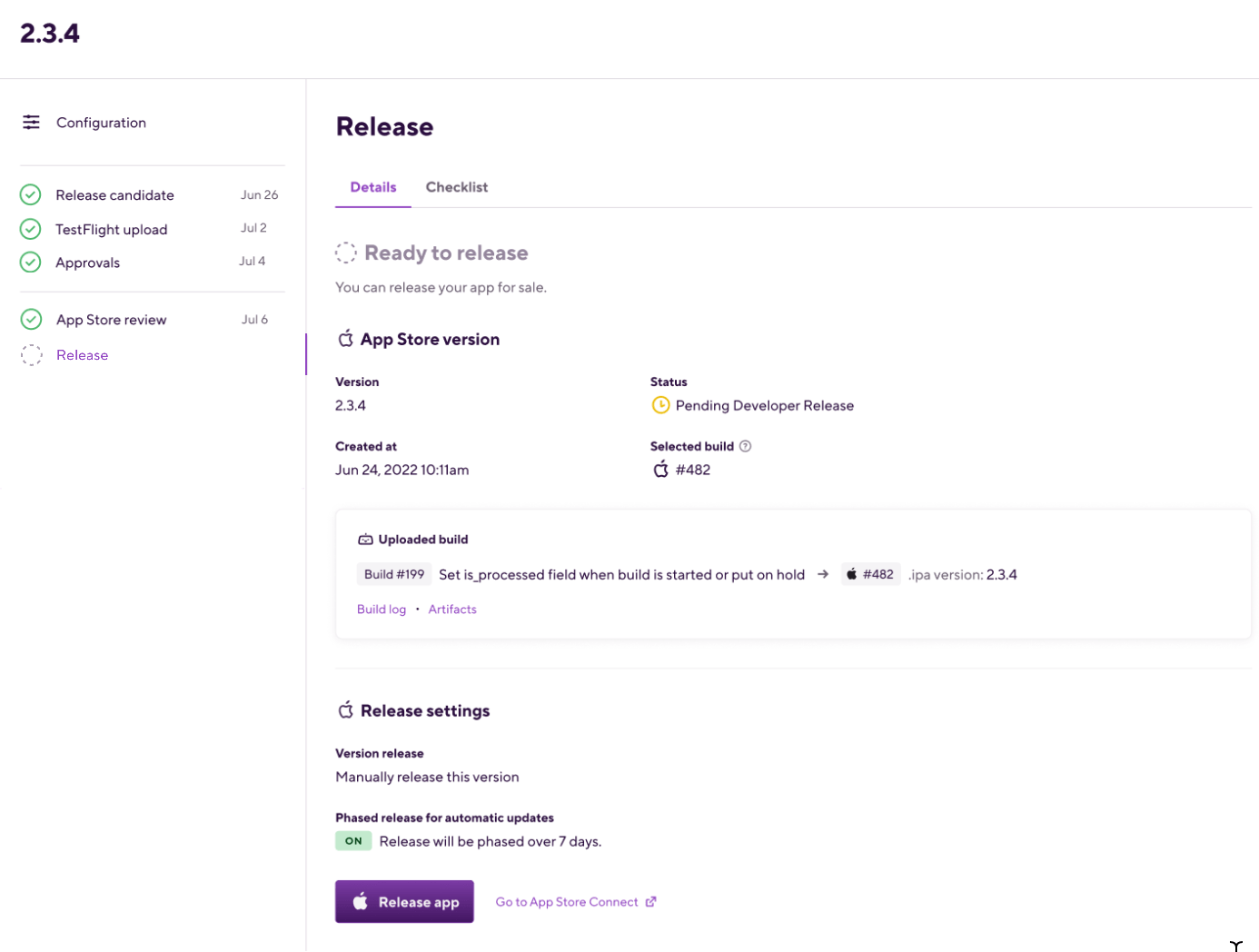Image resolution: width=1259 pixels, height=952 pixels.
Task: Toggle the phased release ON switch
Action: 353,840
